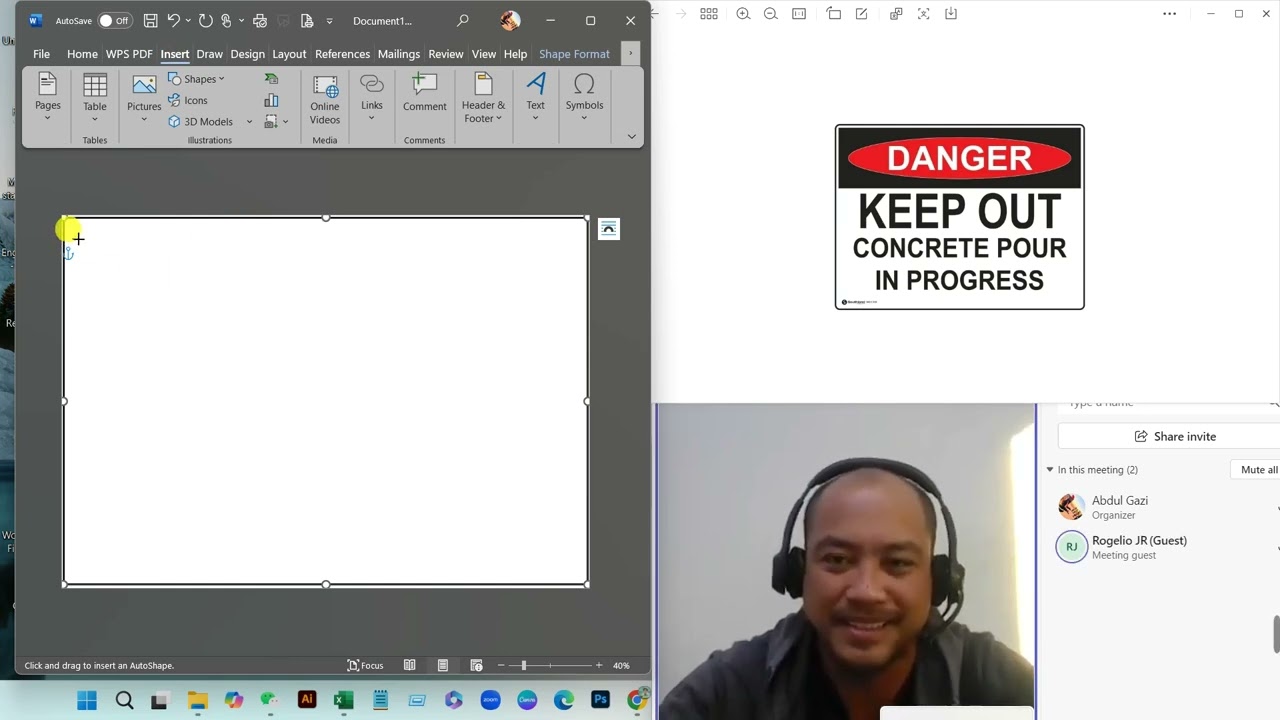
Task: Insert SmartArt graphic
Action: (x=271, y=79)
